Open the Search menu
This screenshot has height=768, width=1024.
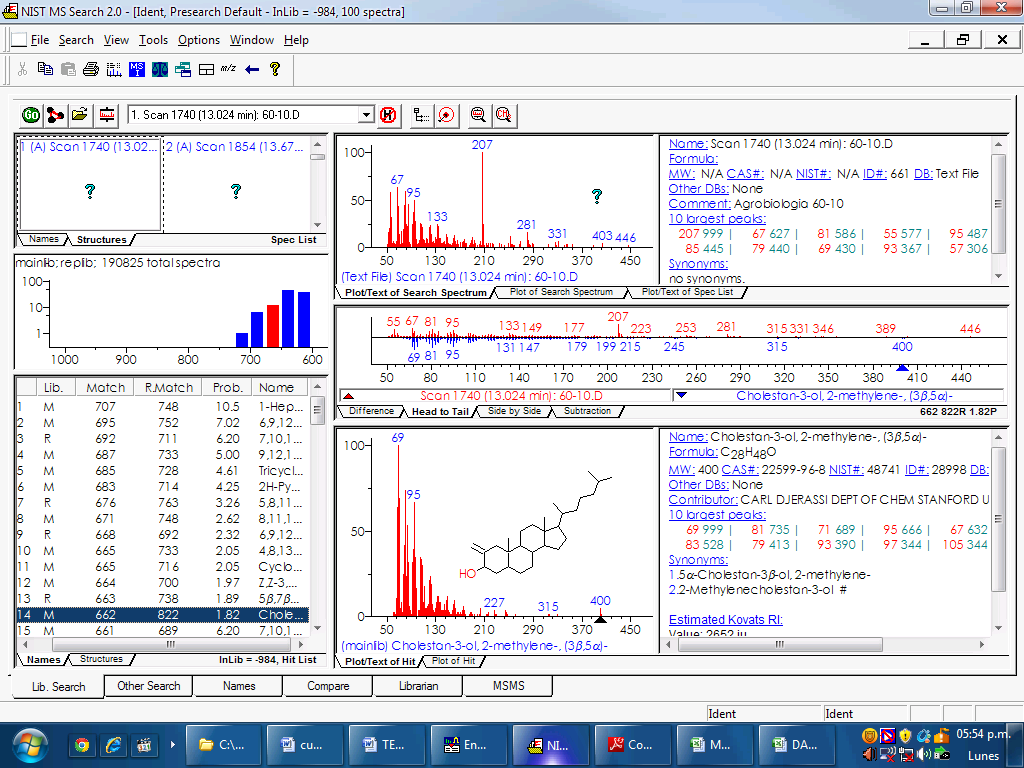point(76,40)
